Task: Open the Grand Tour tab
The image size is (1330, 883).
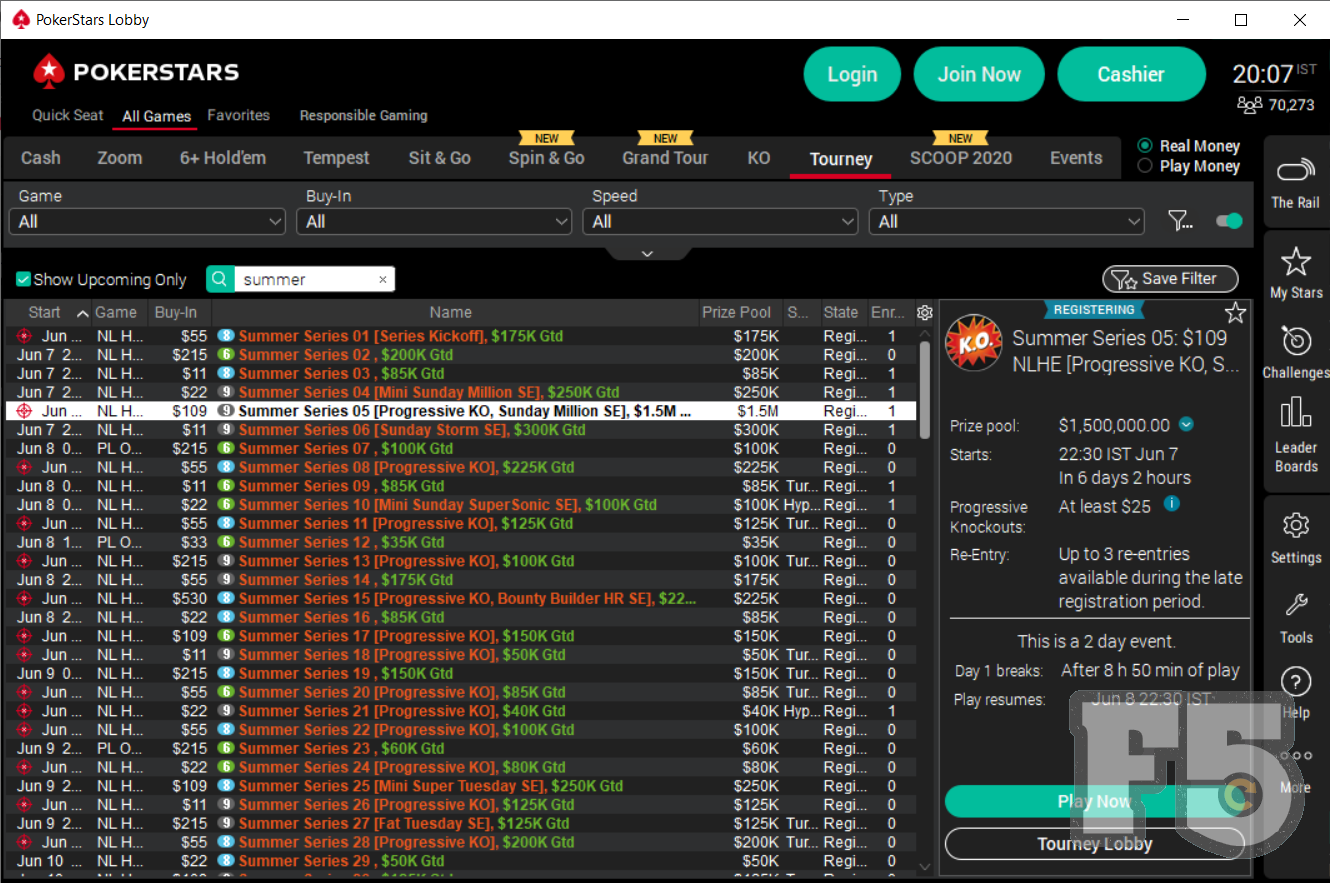Action: 665,158
